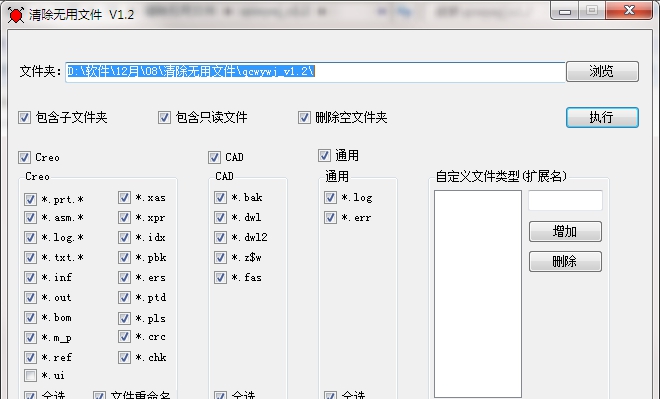Click the red bug application icon in title bar

point(16,15)
